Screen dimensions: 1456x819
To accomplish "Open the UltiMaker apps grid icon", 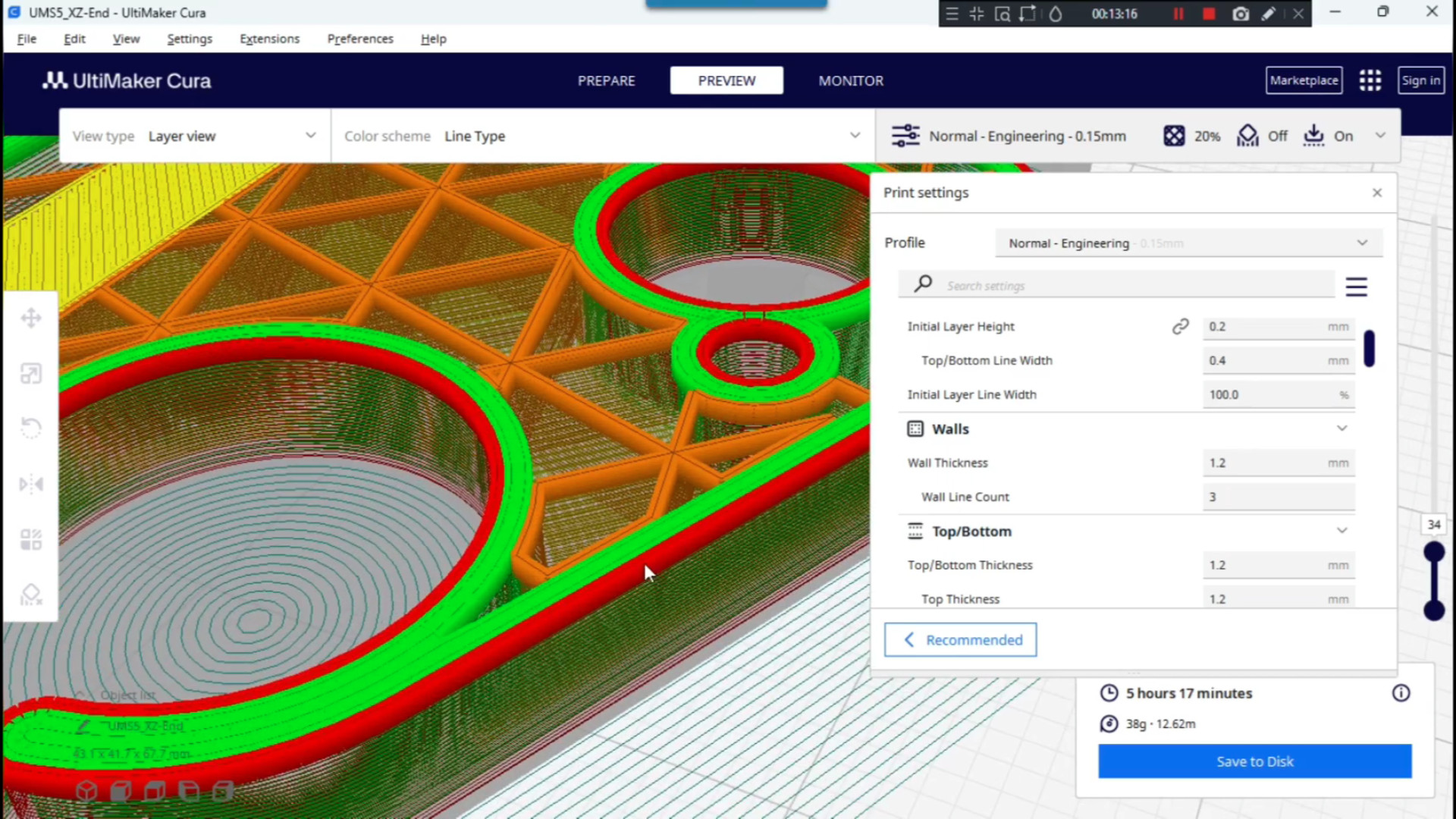I will coord(1370,80).
